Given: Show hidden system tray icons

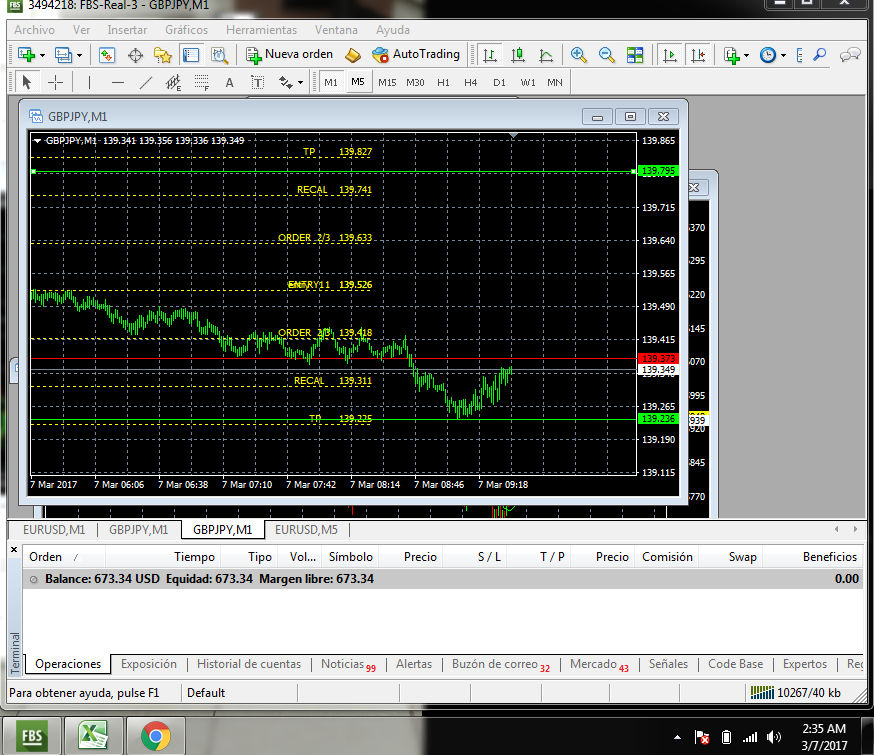Looking at the screenshot, I should coord(677,737).
